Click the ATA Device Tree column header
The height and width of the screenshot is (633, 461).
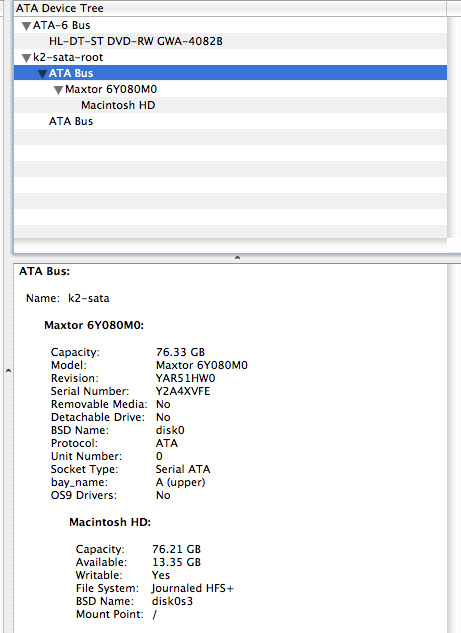click(230, 8)
